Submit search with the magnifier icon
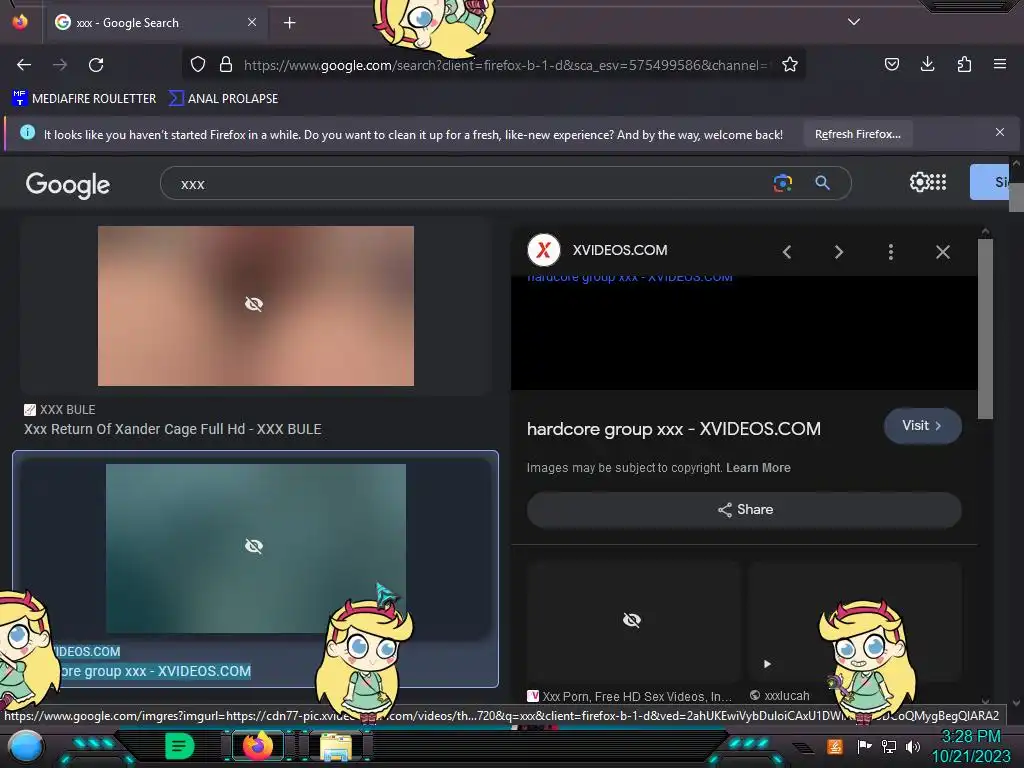The width and height of the screenshot is (1024, 768). pyautogui.click(x=822, y=183)
